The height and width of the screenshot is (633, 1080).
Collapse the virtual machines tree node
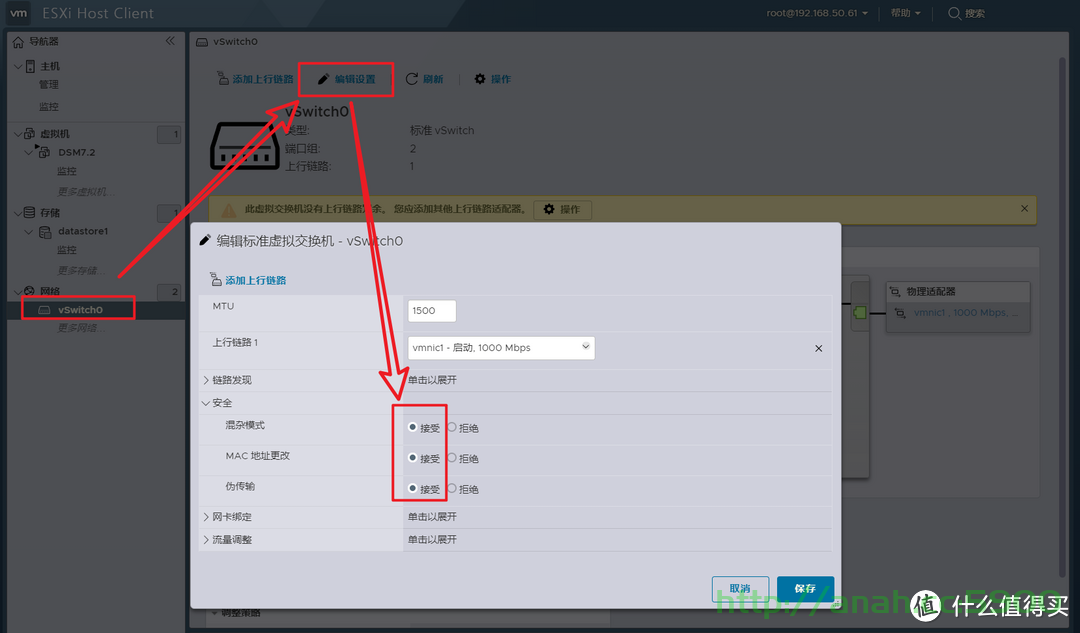pos(18,134)
